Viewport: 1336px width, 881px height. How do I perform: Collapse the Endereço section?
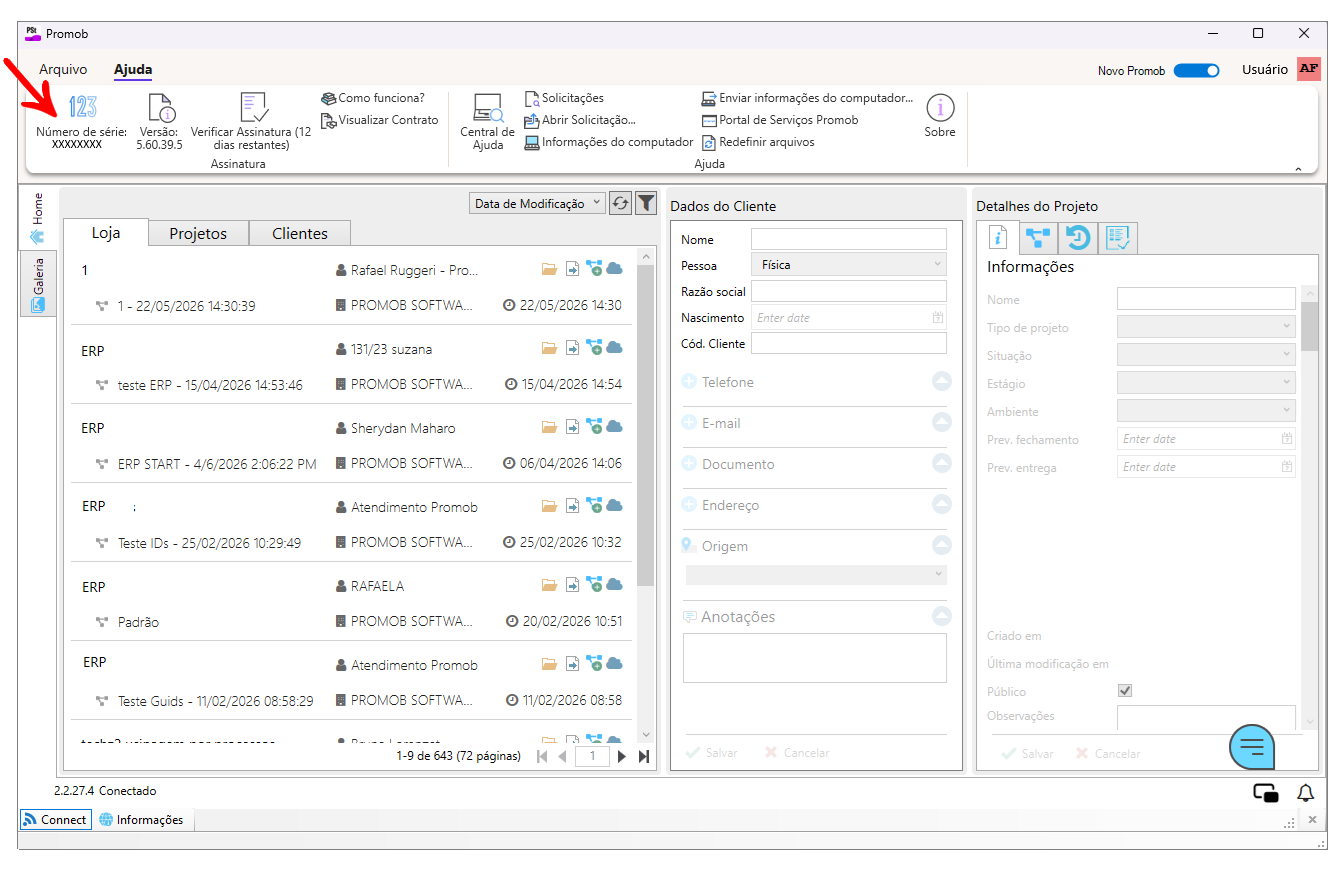point(941,504)
